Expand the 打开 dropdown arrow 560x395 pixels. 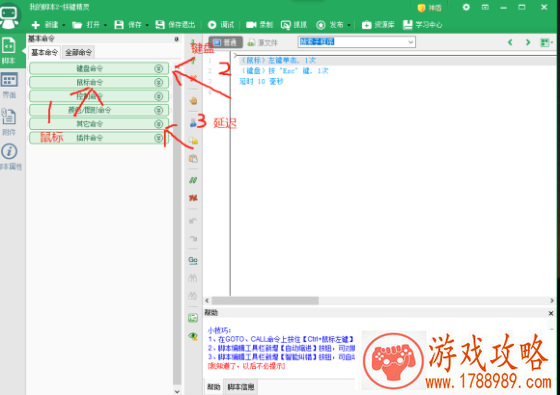click(105, 25)
